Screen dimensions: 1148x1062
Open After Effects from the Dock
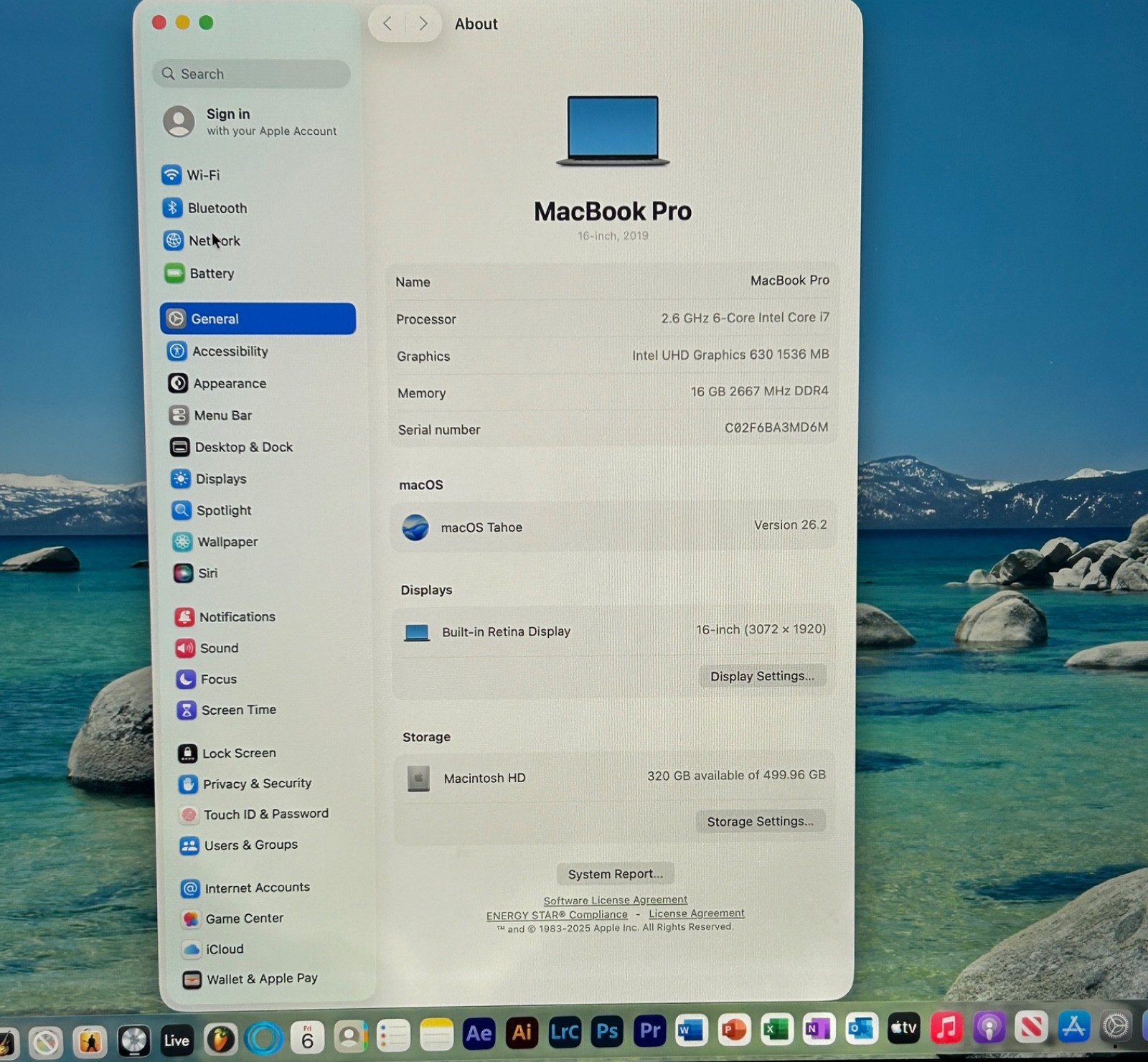coord(479,1033)
